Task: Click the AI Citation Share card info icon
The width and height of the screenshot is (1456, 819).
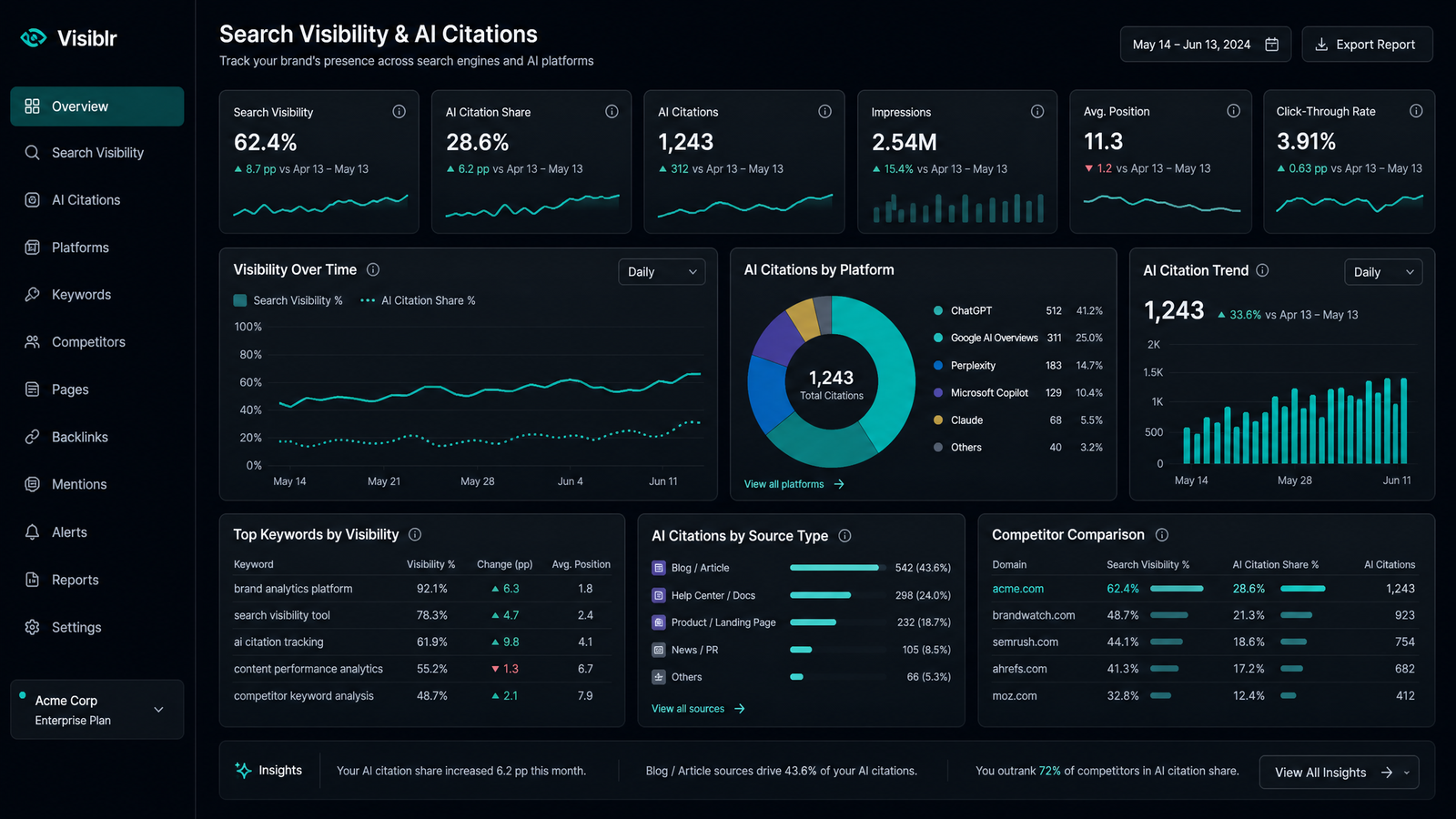Action: click(x=612, y=111)
